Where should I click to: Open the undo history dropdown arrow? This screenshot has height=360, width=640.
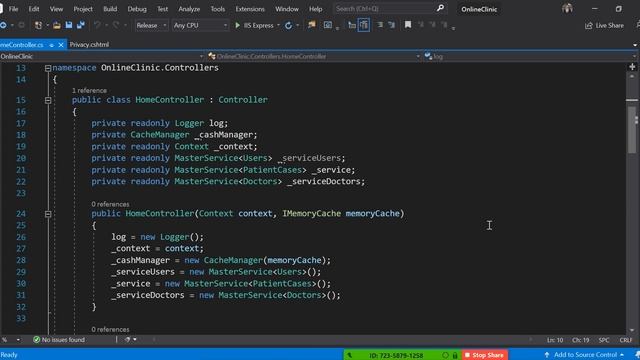pyautogui.click(x=106, y=25)
